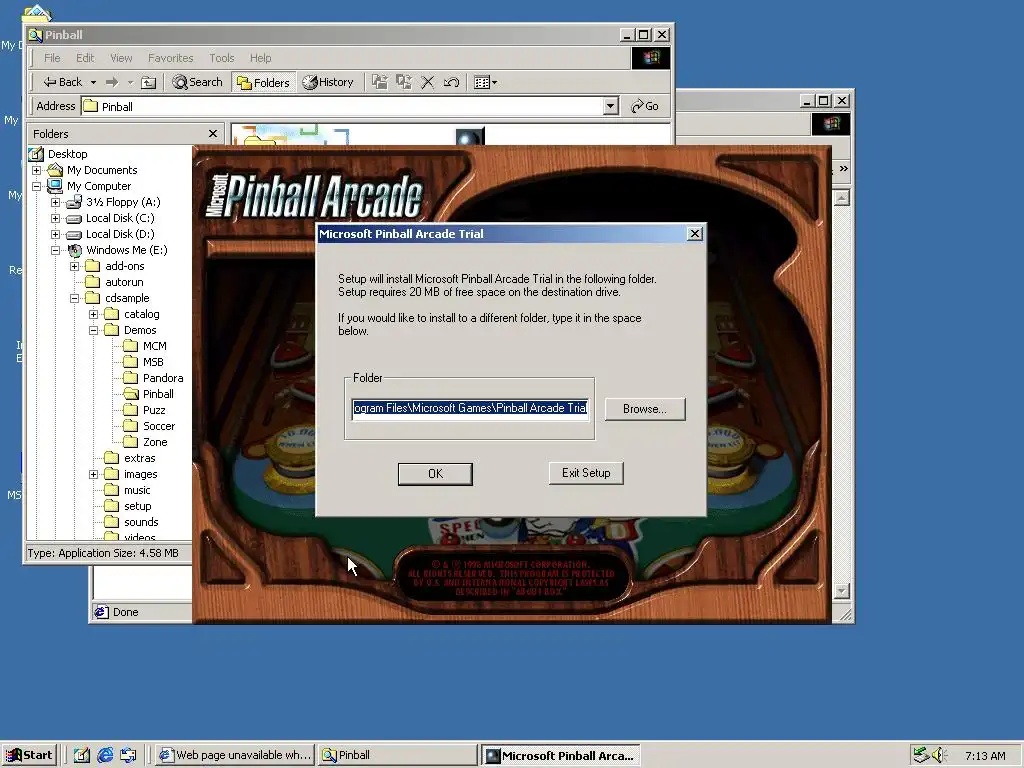Collapse My Computer in folder tree
The image size is (1024, 768).
[x=37, y=186]
